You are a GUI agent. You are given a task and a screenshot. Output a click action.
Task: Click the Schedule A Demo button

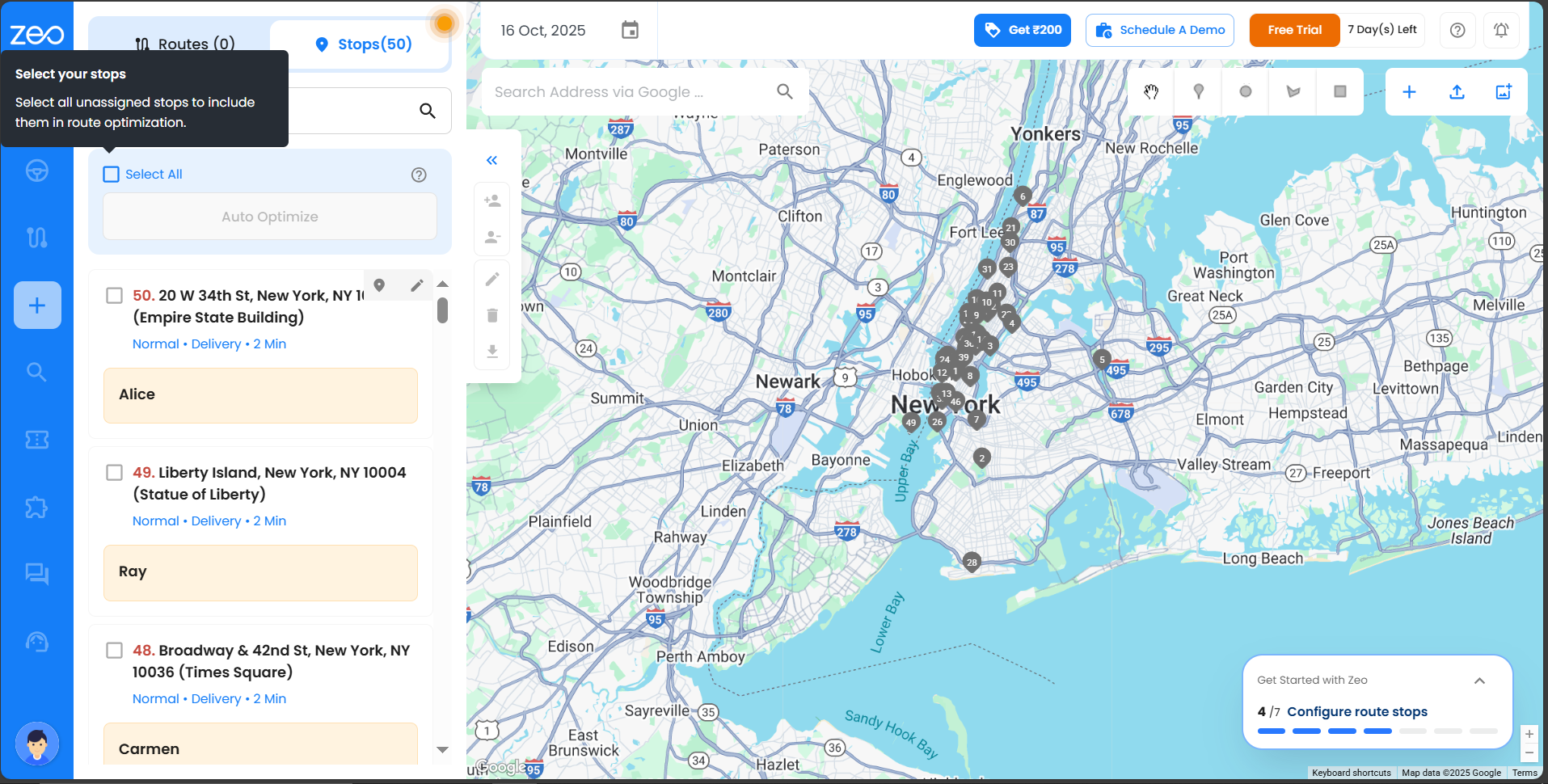click(x=1159, y=31)
